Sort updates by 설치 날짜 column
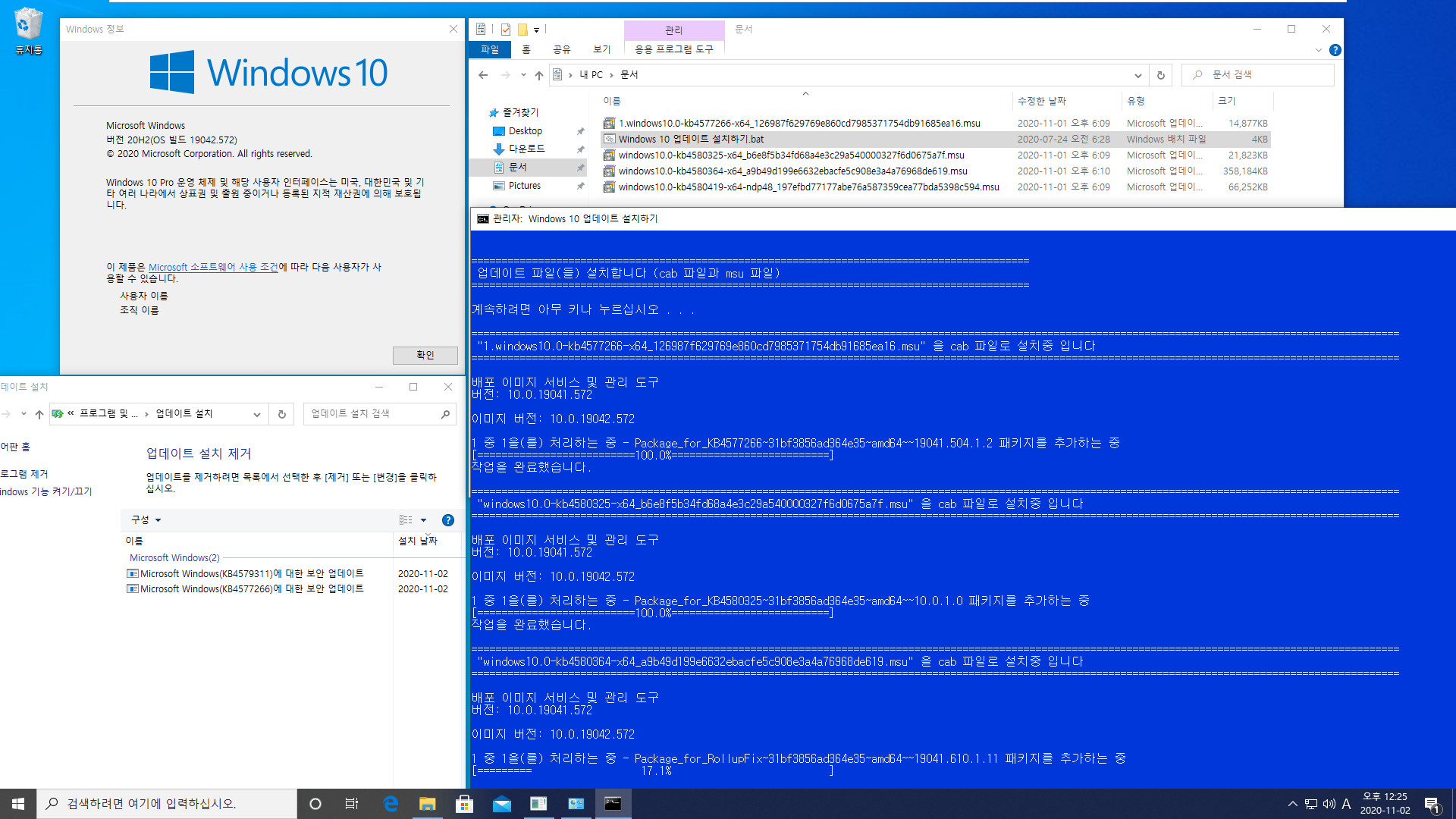The height and width of the screenshot is (819, 1456). click(418, 541)
